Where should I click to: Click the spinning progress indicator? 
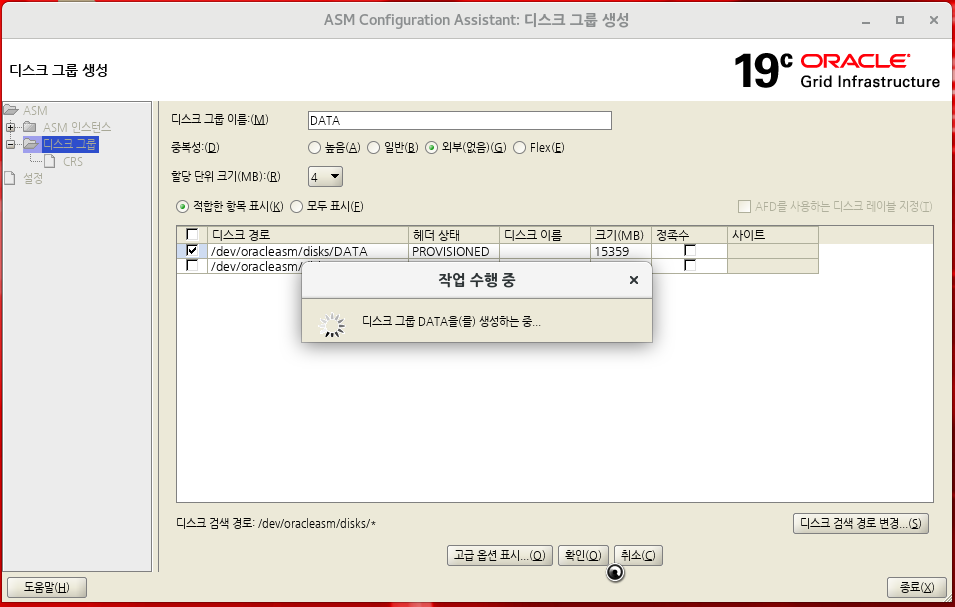tap(331, 325)
